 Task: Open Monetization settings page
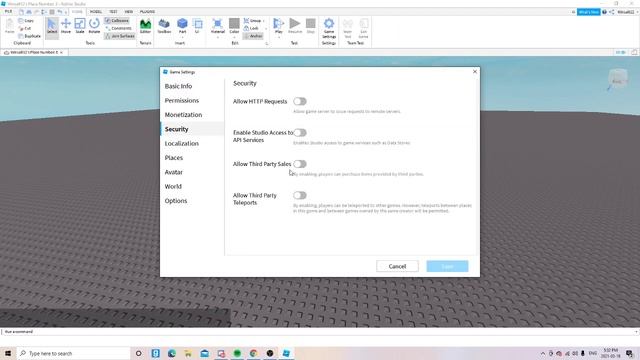pyautogui.click(x=183, y=115)
